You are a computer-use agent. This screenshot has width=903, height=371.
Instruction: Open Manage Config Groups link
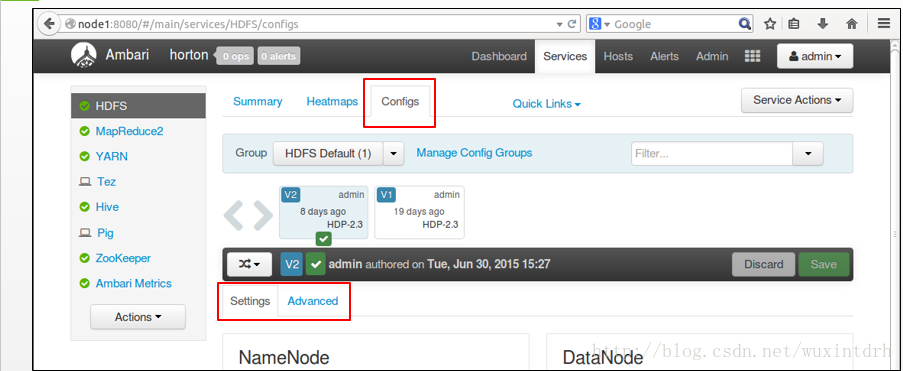click(474, 153)
